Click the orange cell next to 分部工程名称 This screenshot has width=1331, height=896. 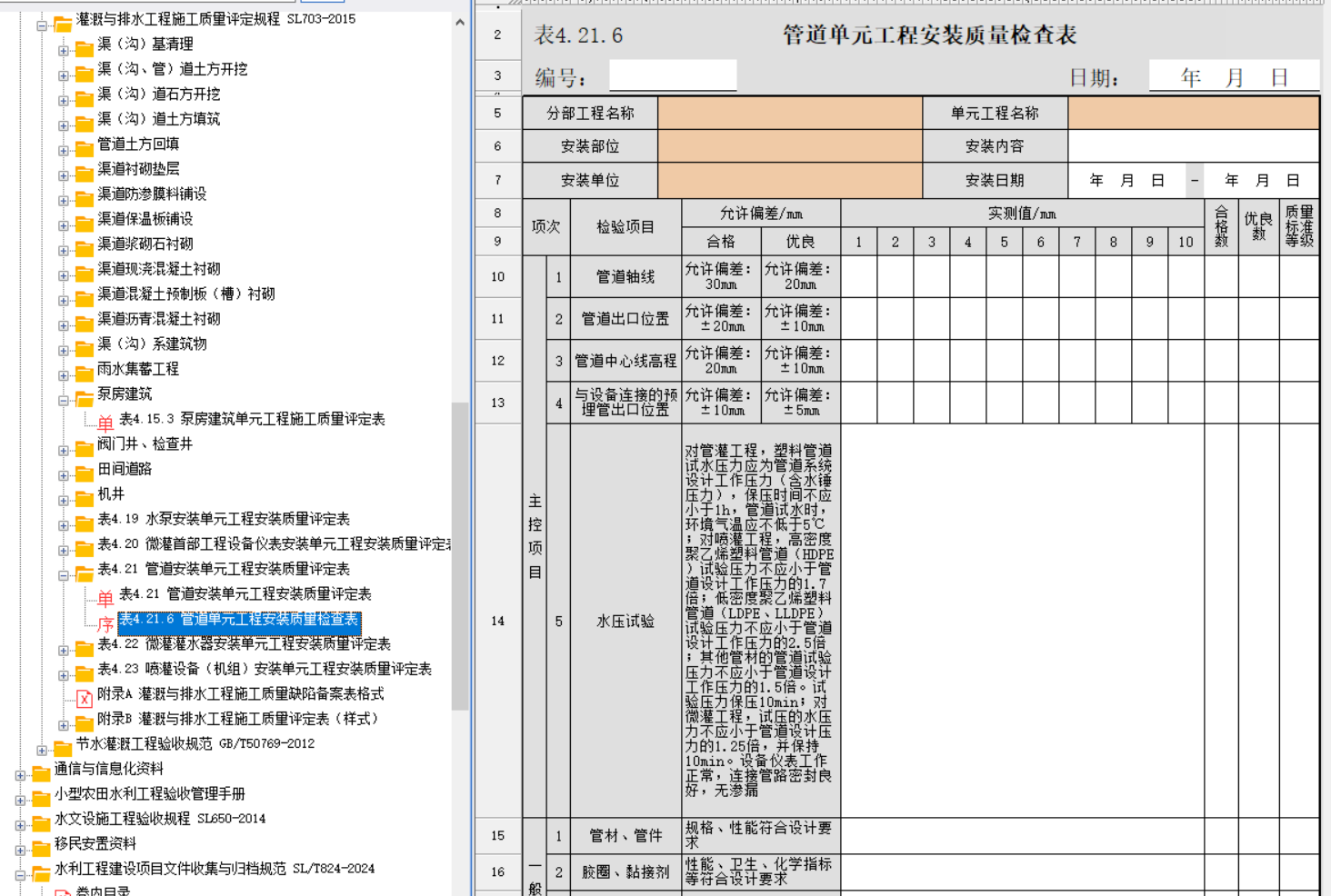[789, 114]
